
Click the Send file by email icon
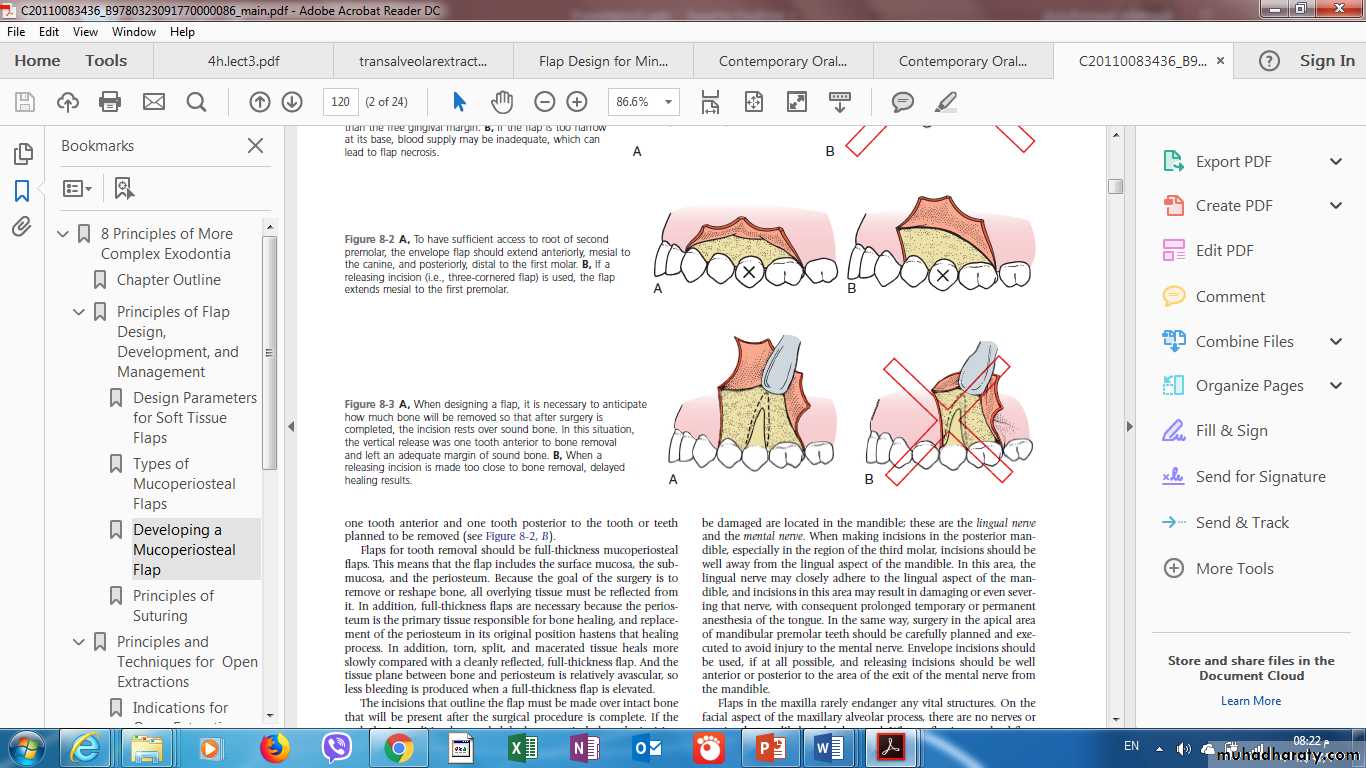point(153,102)
